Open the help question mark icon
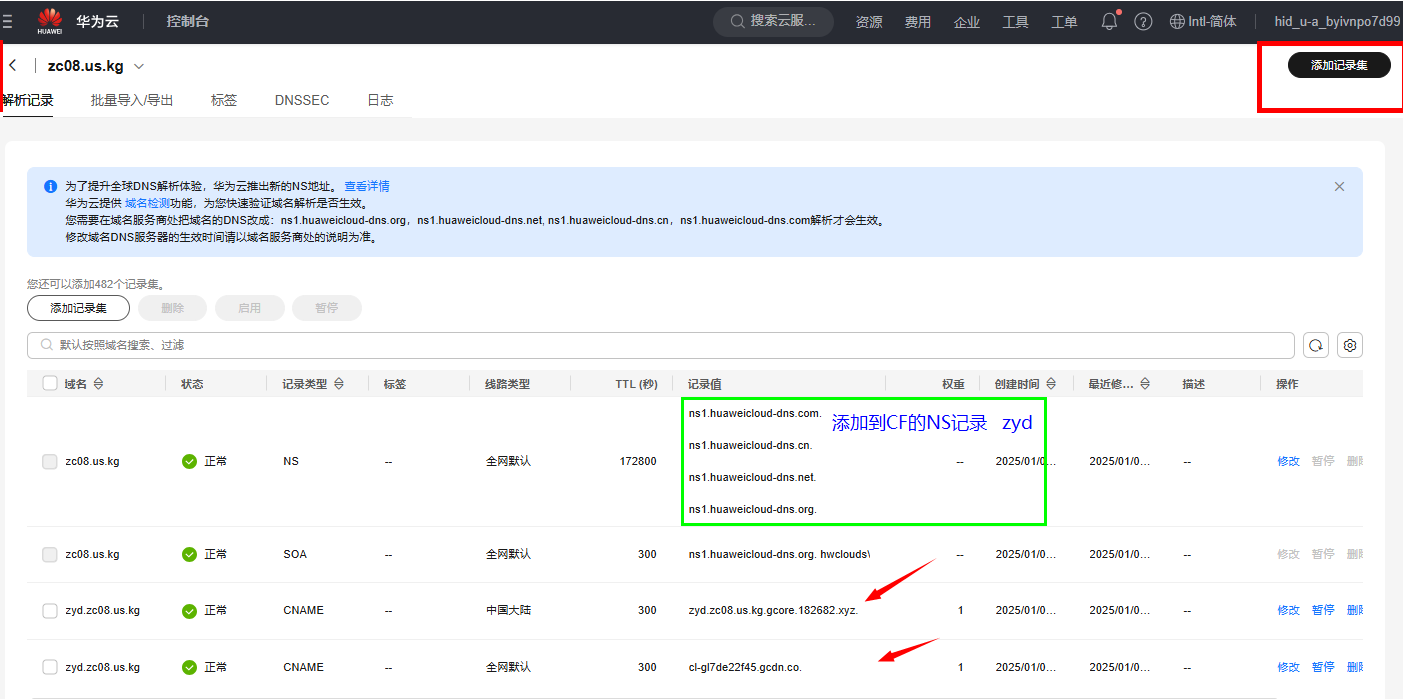This screenshot has height=699, width=1403. pos(1143,21)
